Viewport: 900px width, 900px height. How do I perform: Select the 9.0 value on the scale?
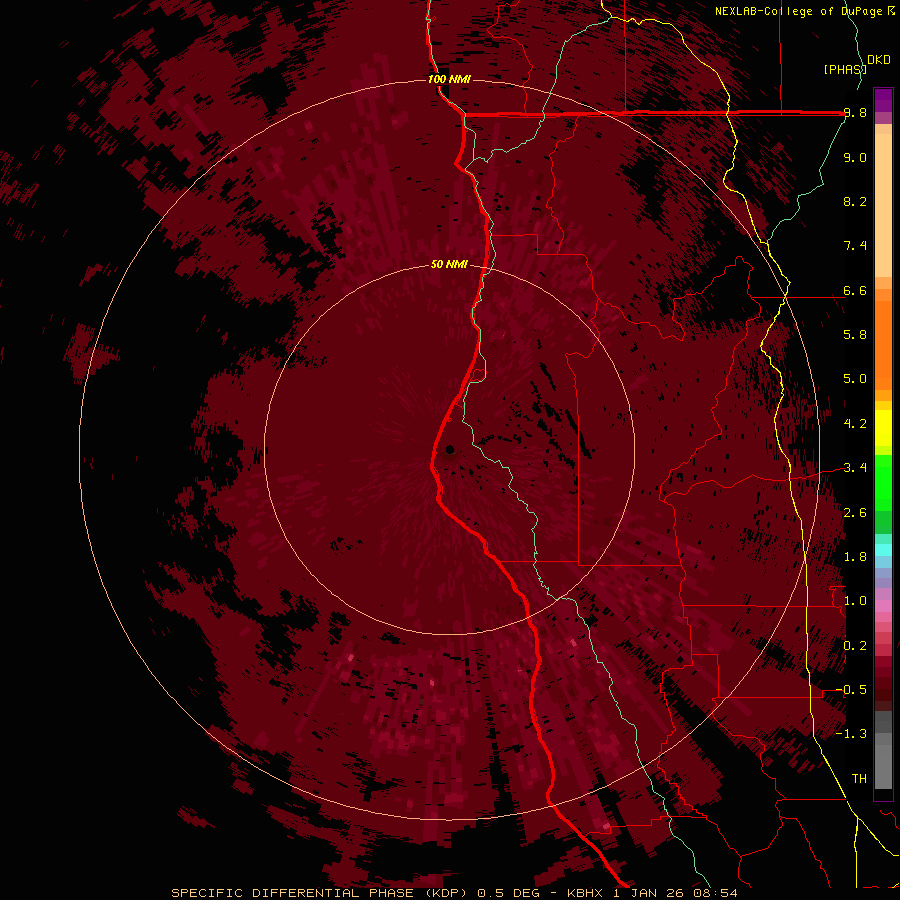[x=855, y=157]
